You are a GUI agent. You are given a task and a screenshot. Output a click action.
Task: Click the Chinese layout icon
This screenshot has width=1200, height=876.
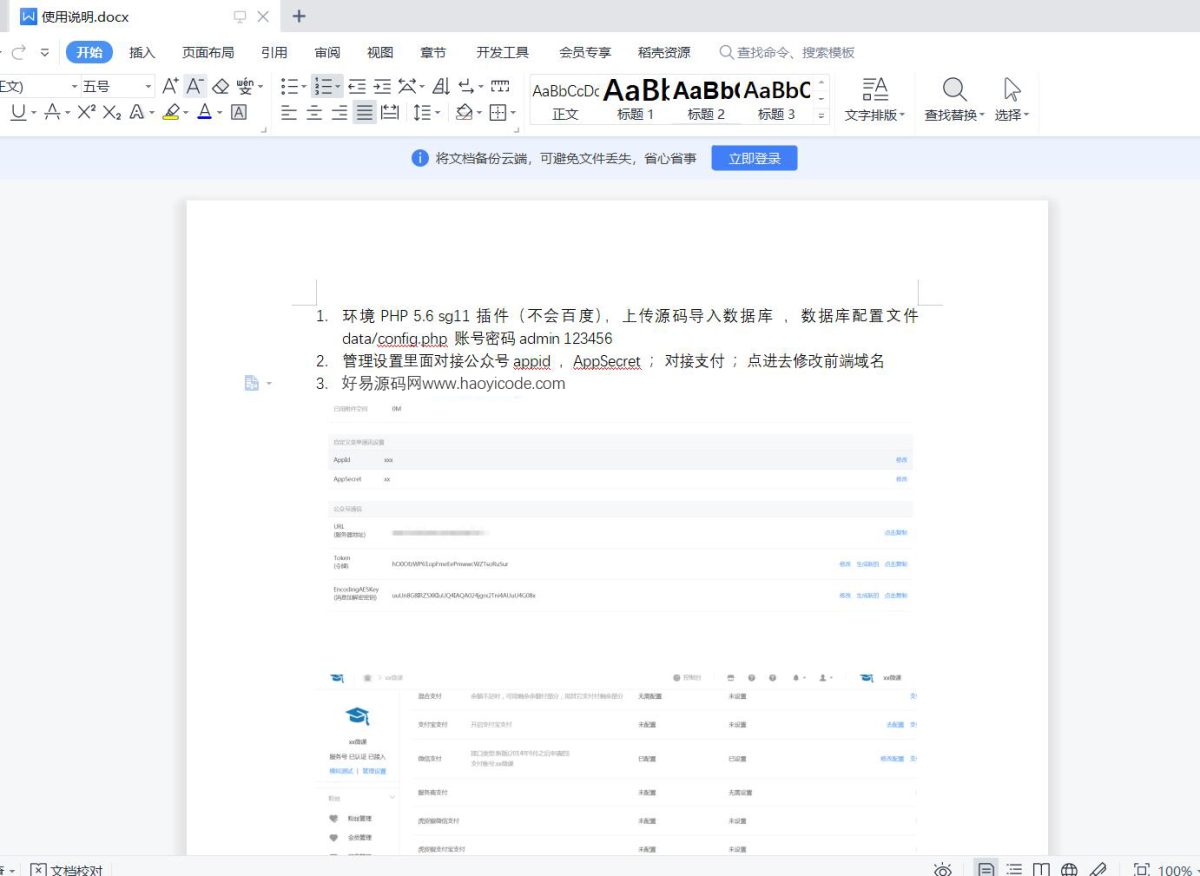coord(407,87)
